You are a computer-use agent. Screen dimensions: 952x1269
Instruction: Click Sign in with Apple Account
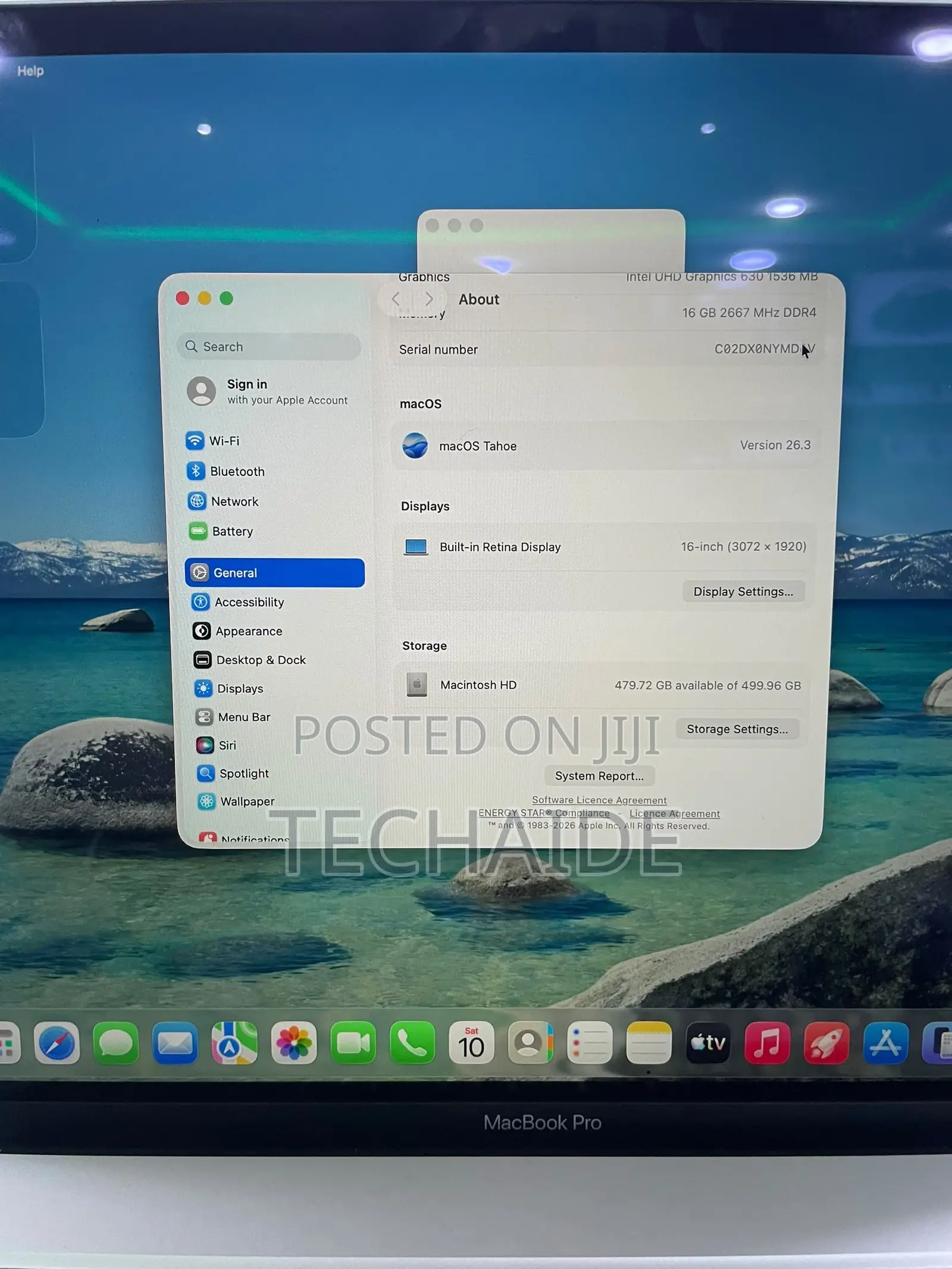click(x=268, y=391)
